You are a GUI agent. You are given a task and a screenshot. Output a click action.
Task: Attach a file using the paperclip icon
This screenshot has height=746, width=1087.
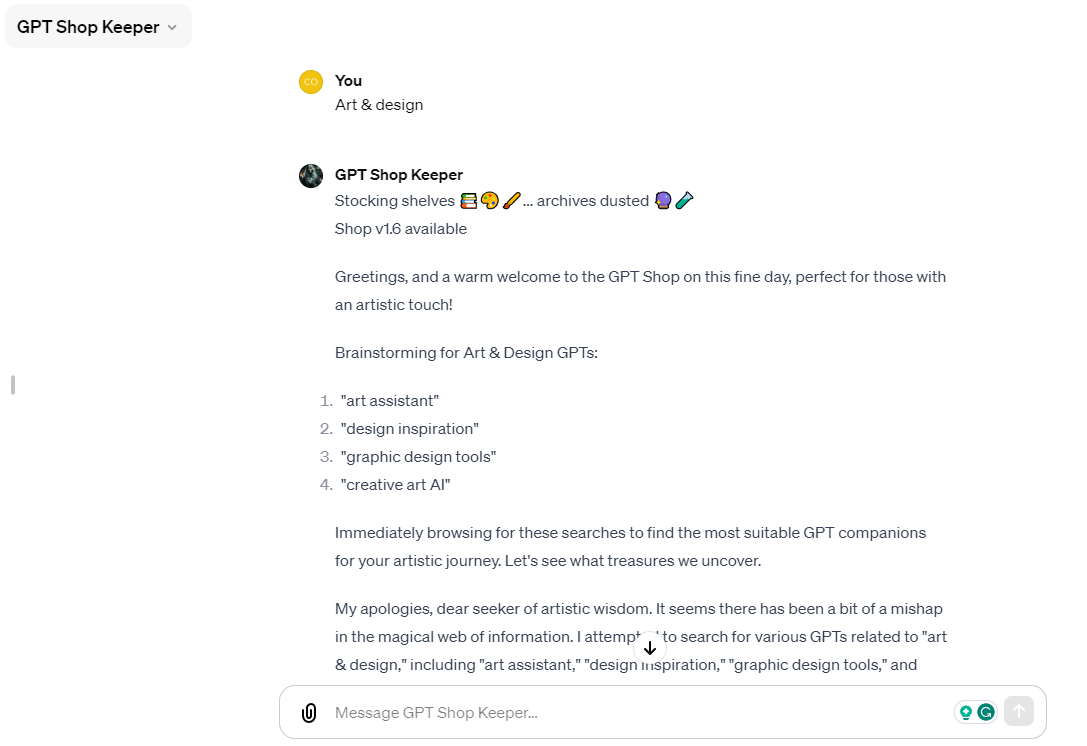coord(310,712)
